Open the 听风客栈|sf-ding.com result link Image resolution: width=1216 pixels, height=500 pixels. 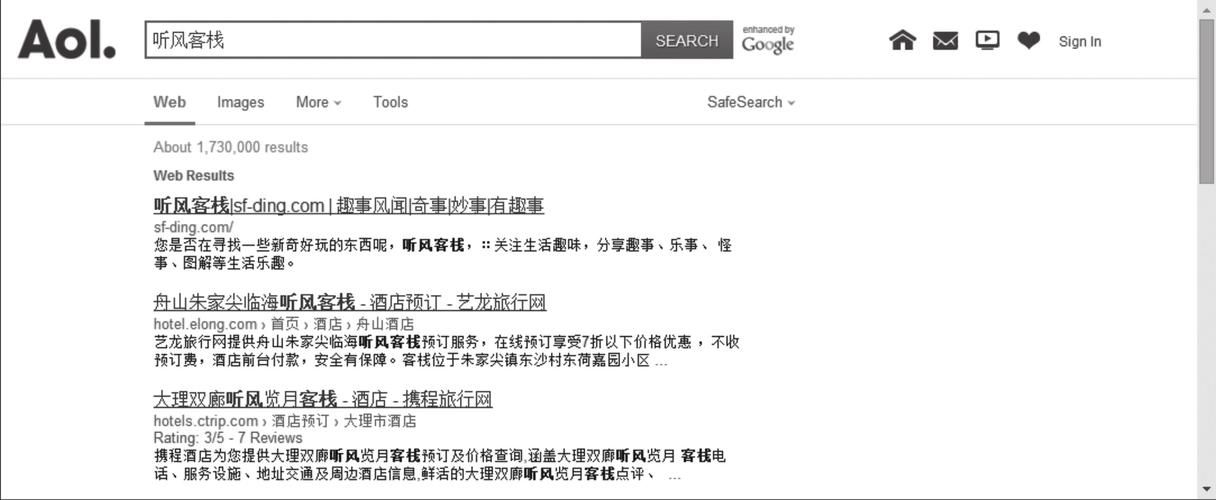349,206
